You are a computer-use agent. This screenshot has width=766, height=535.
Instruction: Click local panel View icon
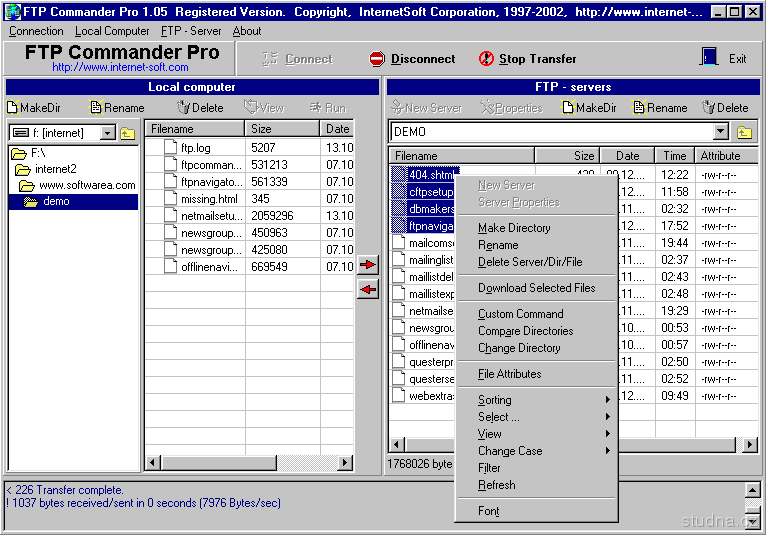(251, 107)
